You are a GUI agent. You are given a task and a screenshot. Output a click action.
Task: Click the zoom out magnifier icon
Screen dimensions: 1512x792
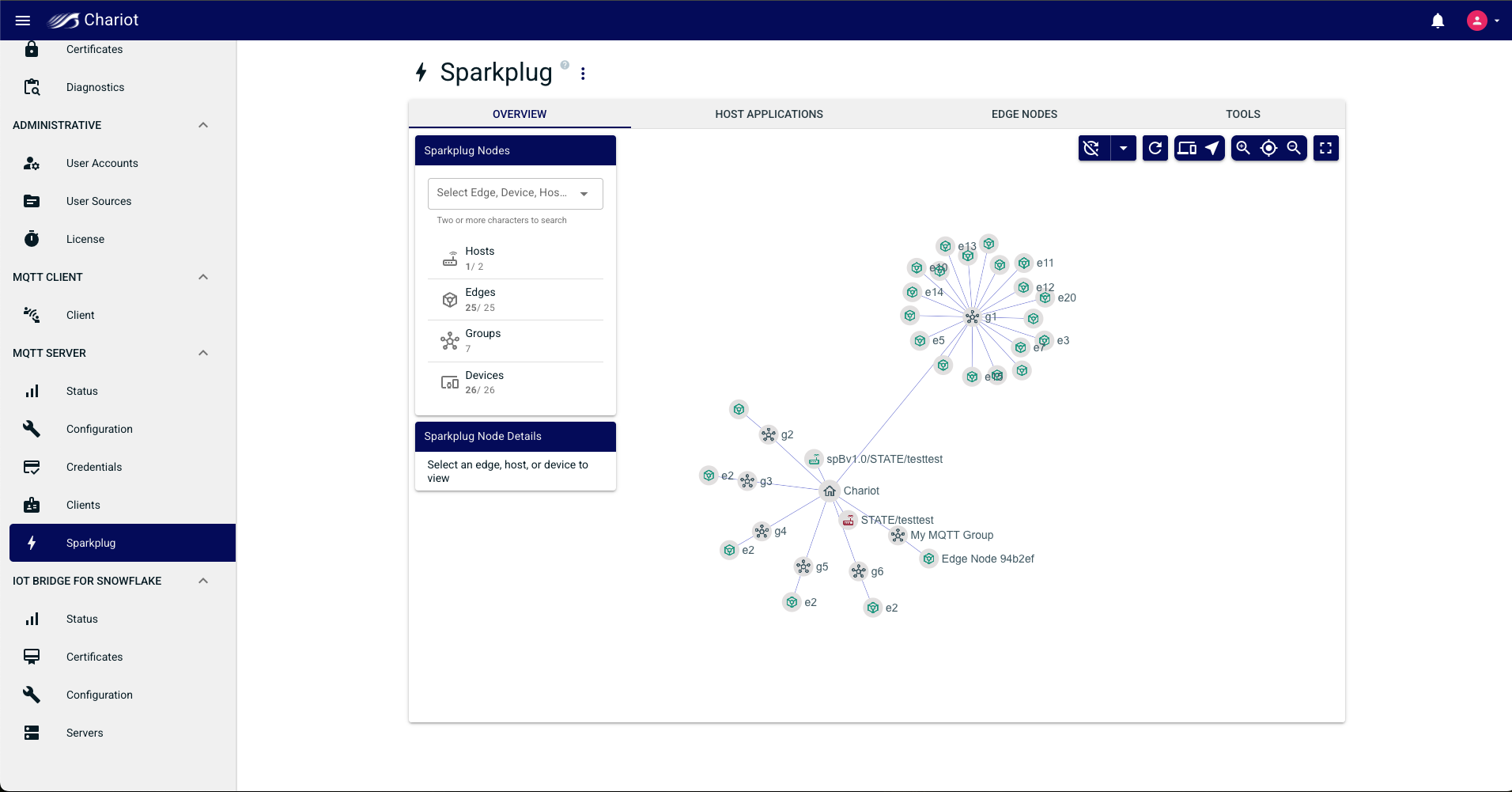point(1295,148)
